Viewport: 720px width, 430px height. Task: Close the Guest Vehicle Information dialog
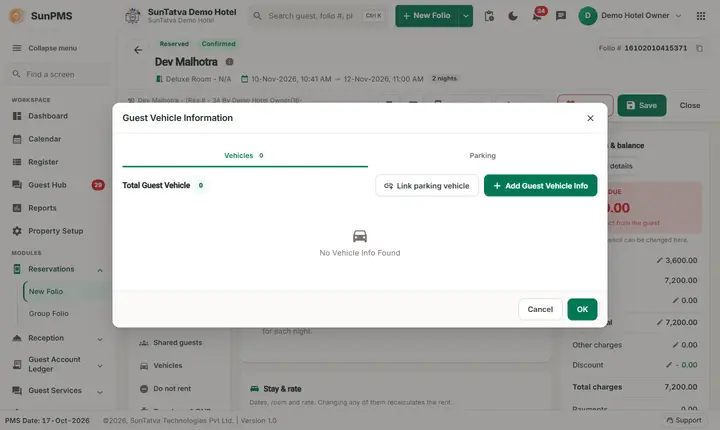pos(590,118)
